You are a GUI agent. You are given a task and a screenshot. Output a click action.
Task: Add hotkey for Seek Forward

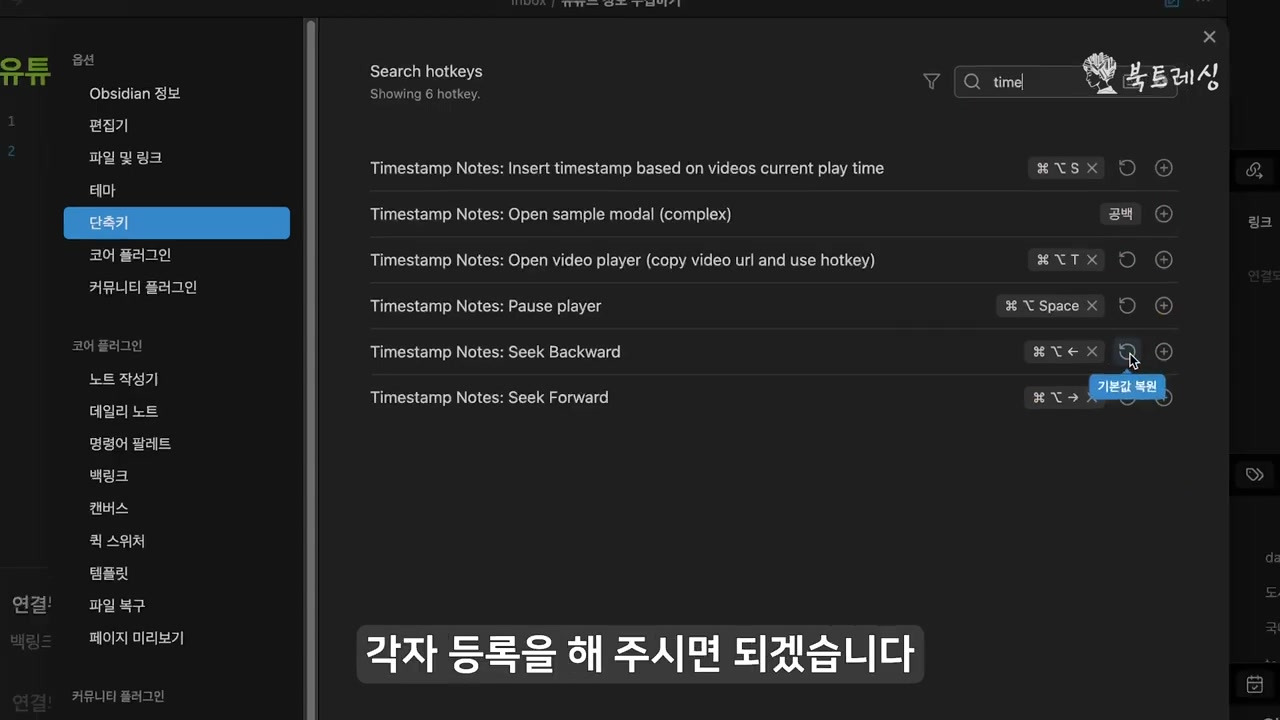[x=1163, y=398]
